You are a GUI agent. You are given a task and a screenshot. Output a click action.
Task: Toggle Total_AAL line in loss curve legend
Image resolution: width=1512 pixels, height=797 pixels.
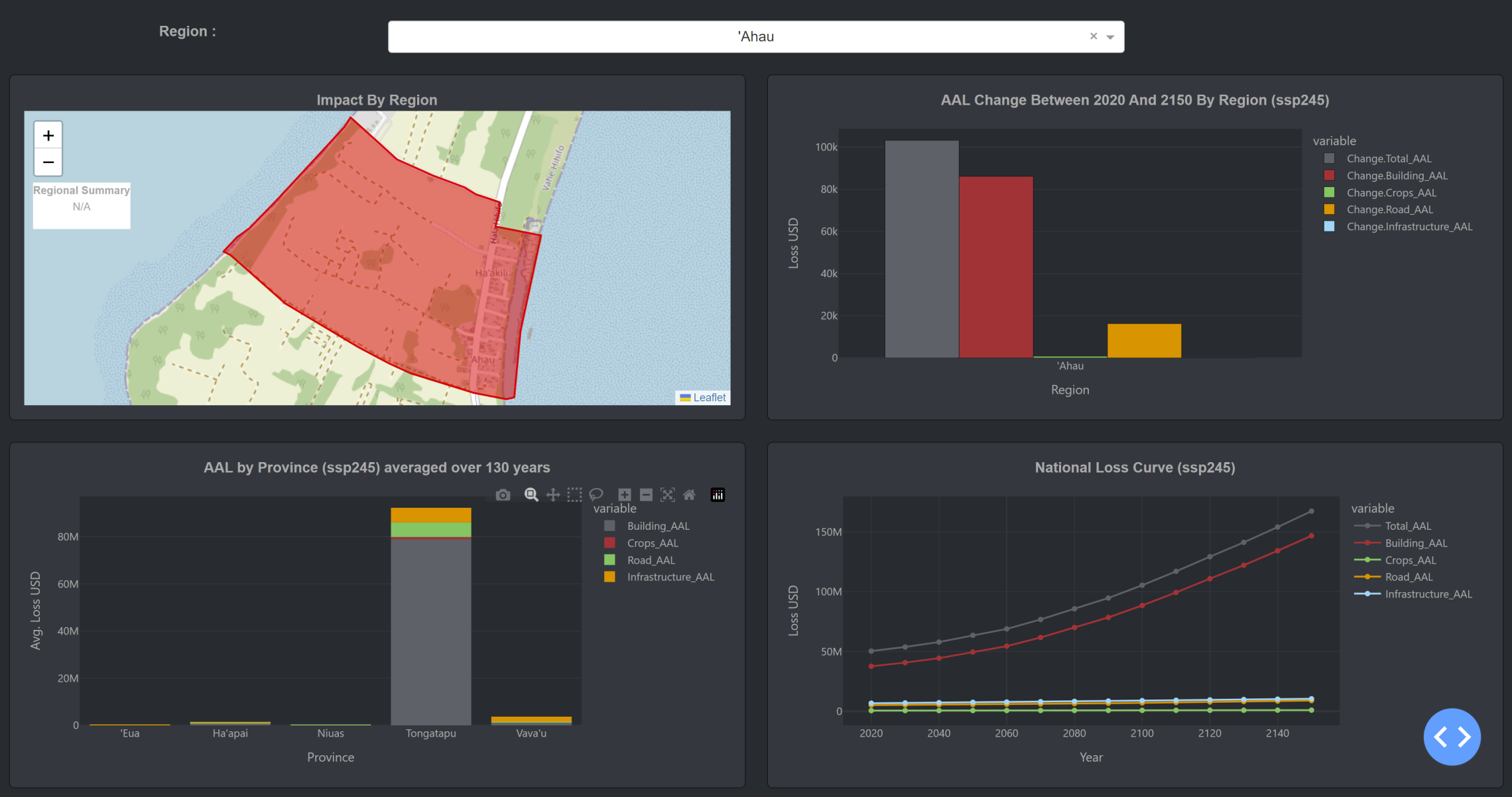click(1393, 526)
